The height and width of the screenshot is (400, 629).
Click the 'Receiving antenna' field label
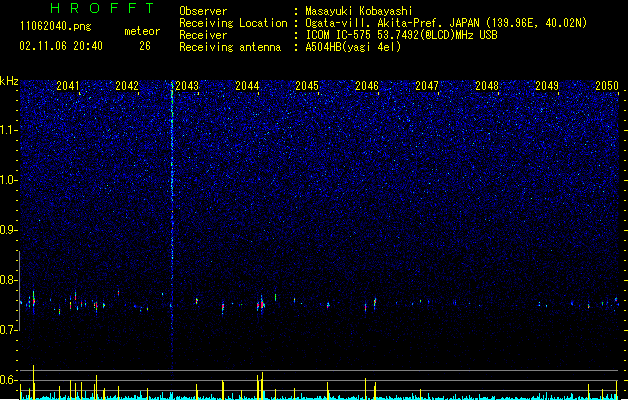click(x=230, y=47)
